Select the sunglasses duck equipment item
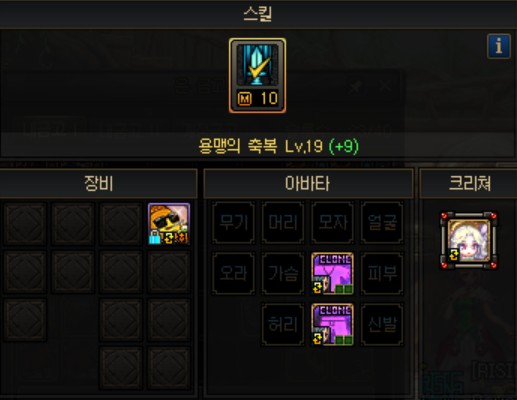Screen dimensions: 517x400 (x=169, y=224)
